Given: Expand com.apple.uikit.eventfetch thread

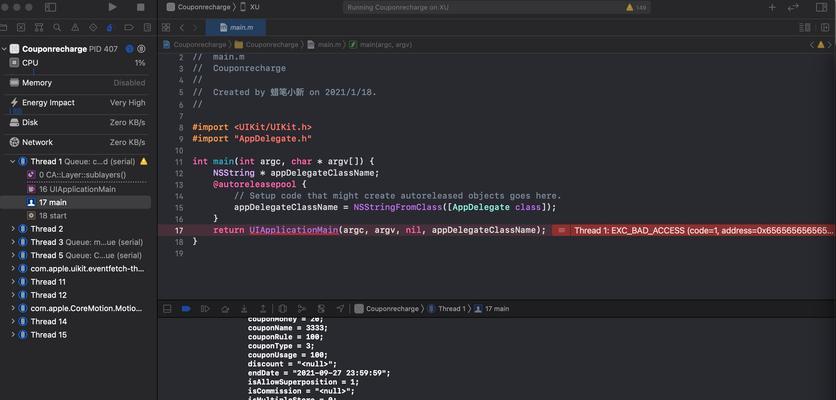Looking at the screenshot, I should click(x=13, y=269).
